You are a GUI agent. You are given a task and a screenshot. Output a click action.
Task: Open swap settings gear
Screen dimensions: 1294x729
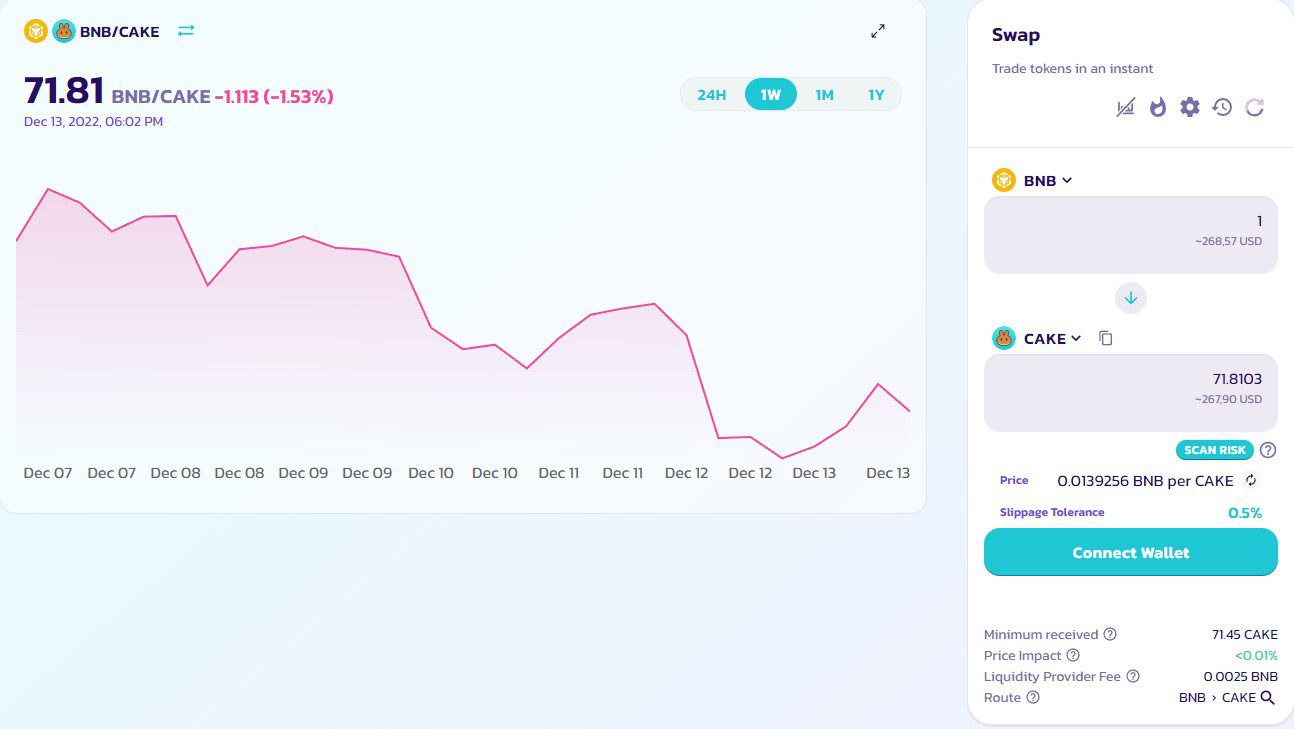click(1189, 107)
